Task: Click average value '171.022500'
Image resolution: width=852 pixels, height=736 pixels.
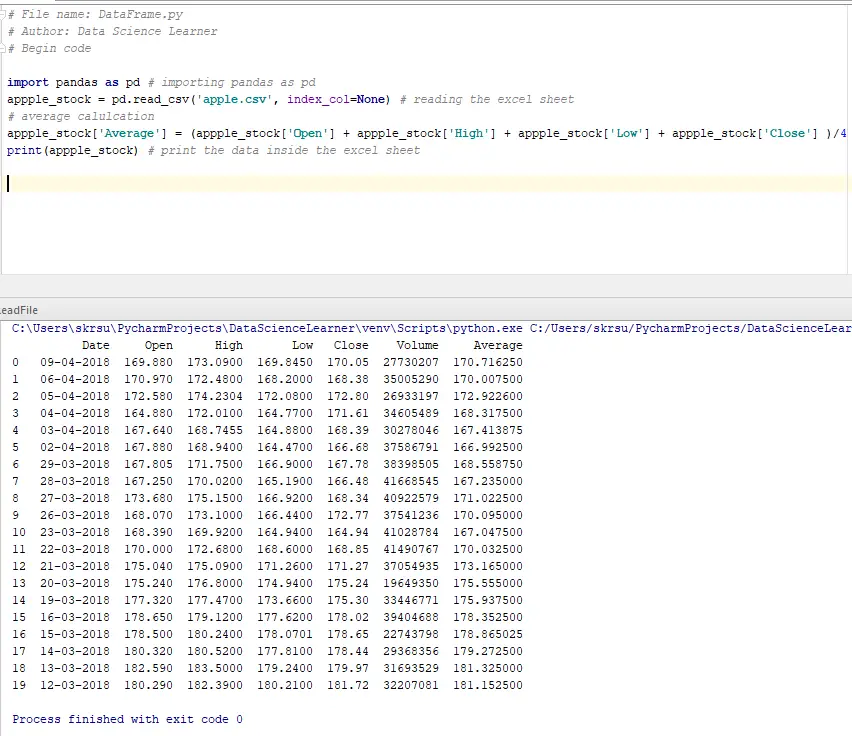Action: (x=488, y=498)
